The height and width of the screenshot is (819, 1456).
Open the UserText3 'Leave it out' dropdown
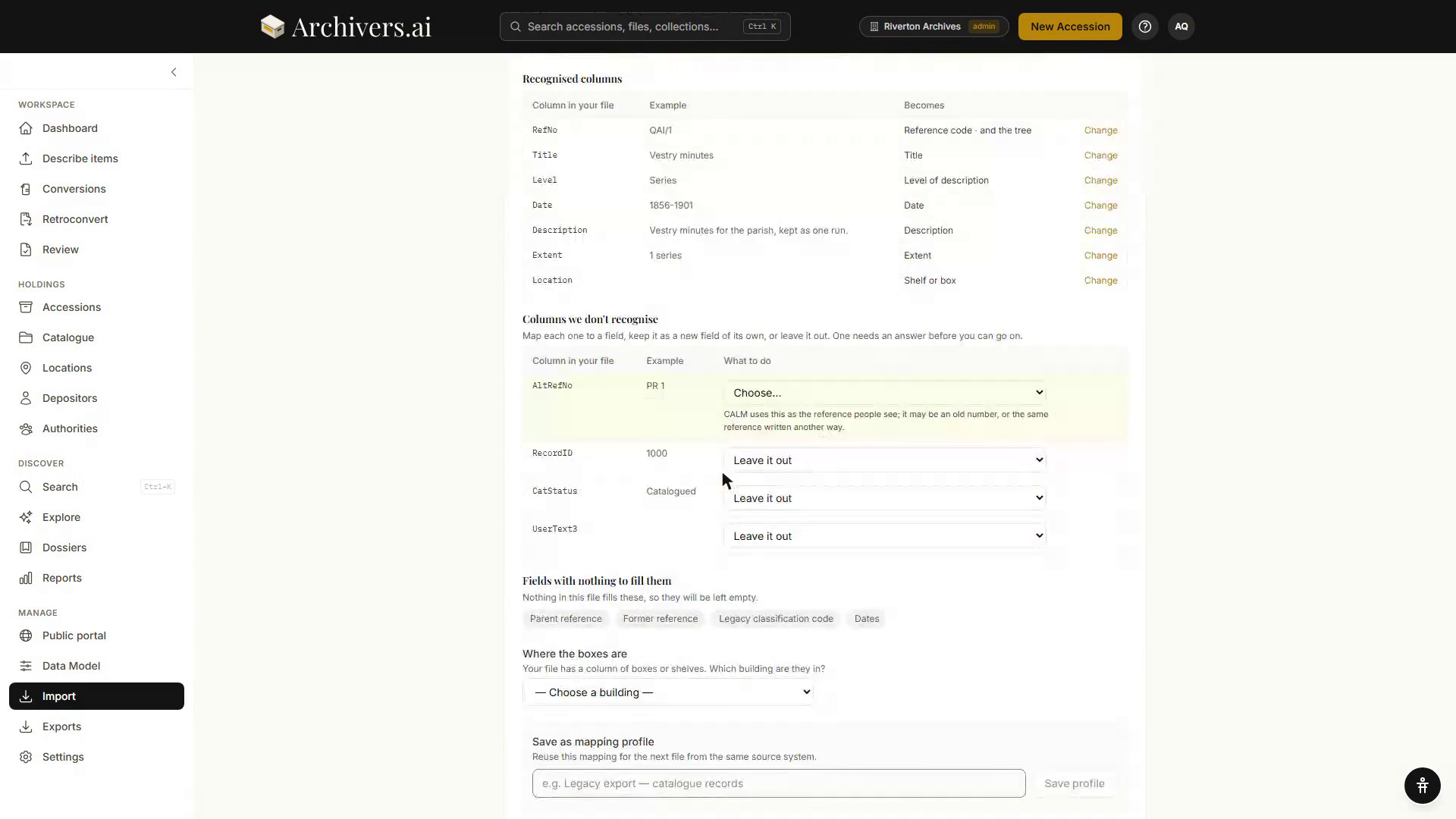(885, 536)
